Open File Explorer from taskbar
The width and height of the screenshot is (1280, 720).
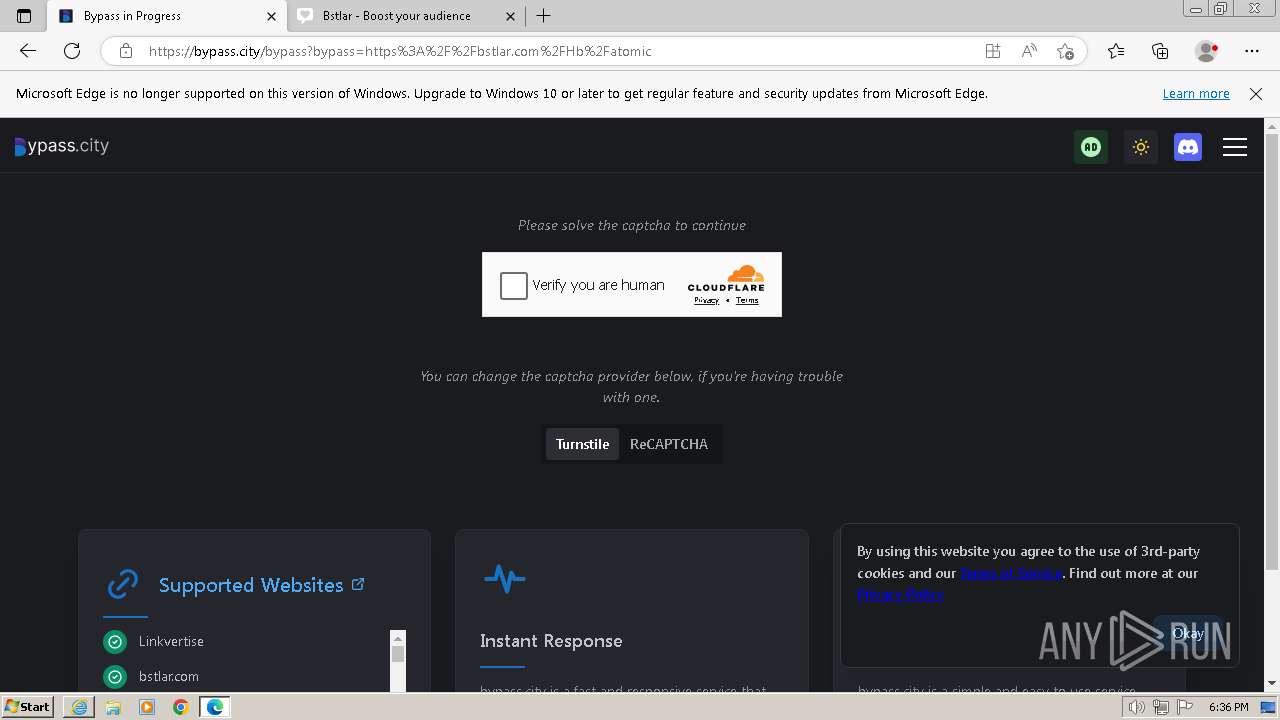click(x=113, y=707)
